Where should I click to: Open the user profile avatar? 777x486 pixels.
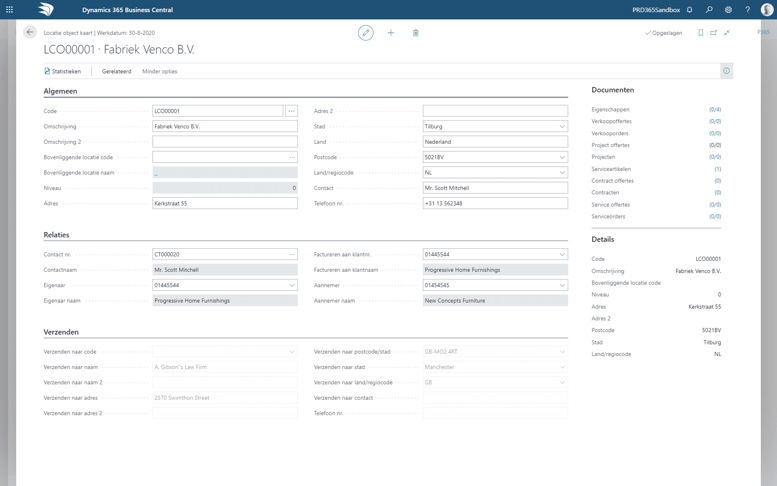pyautogui.click(x=767, y=9)
